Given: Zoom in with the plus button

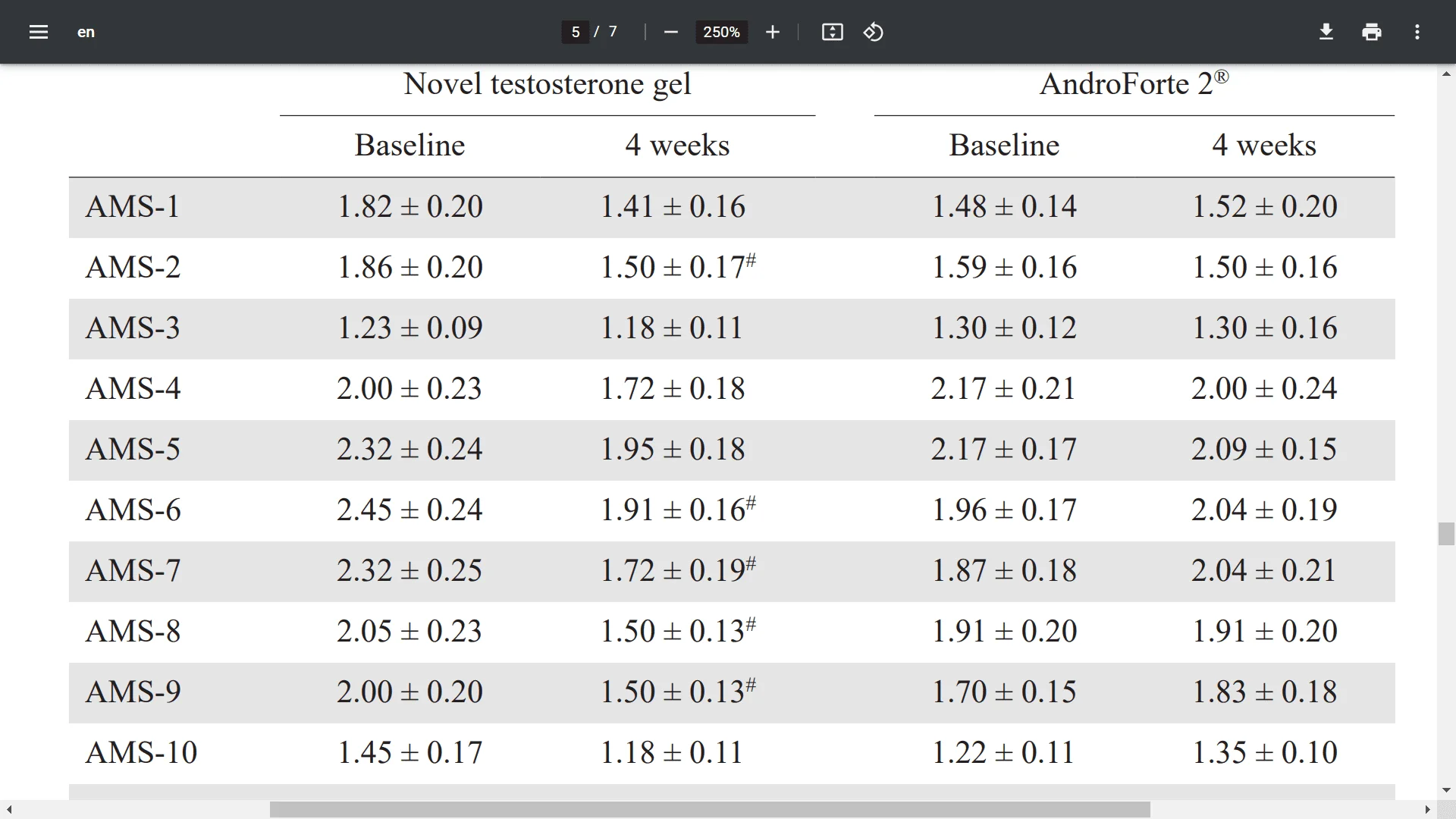Looking at the screenshot, I should tap(773, 32).
